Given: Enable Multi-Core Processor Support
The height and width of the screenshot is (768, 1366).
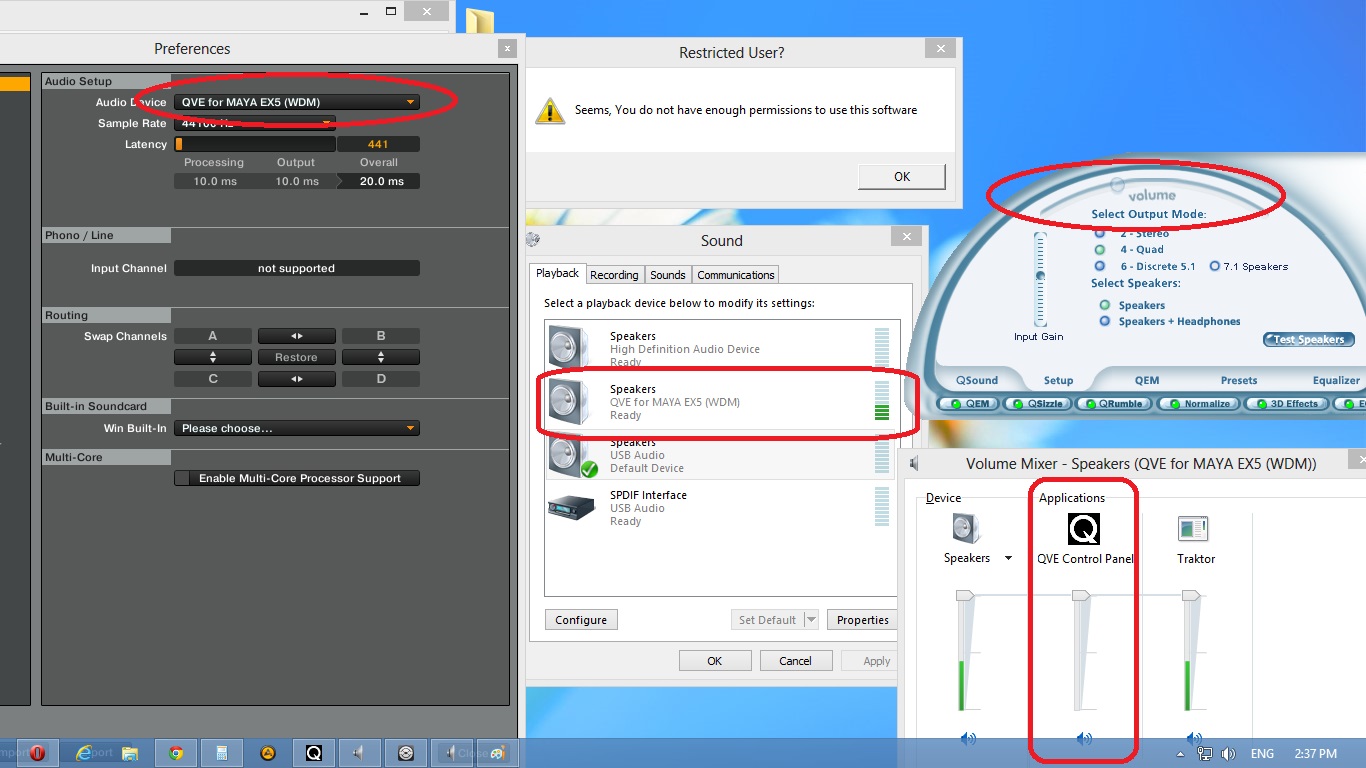Looking at the screenshot, I should (297, 478).
